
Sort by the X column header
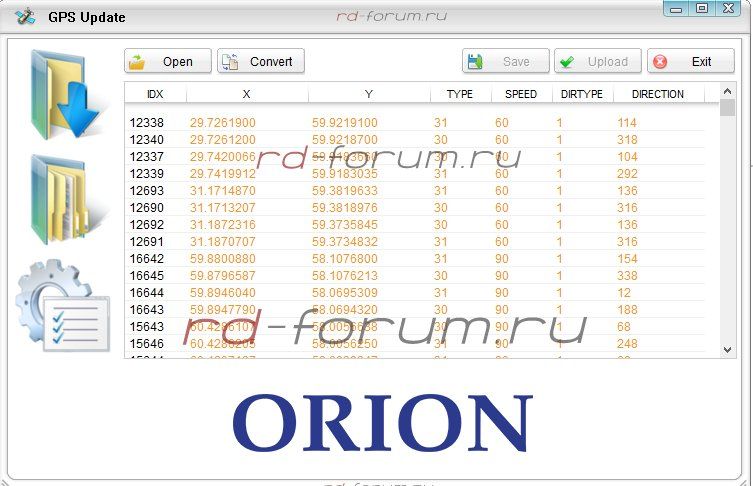[246, 94]
